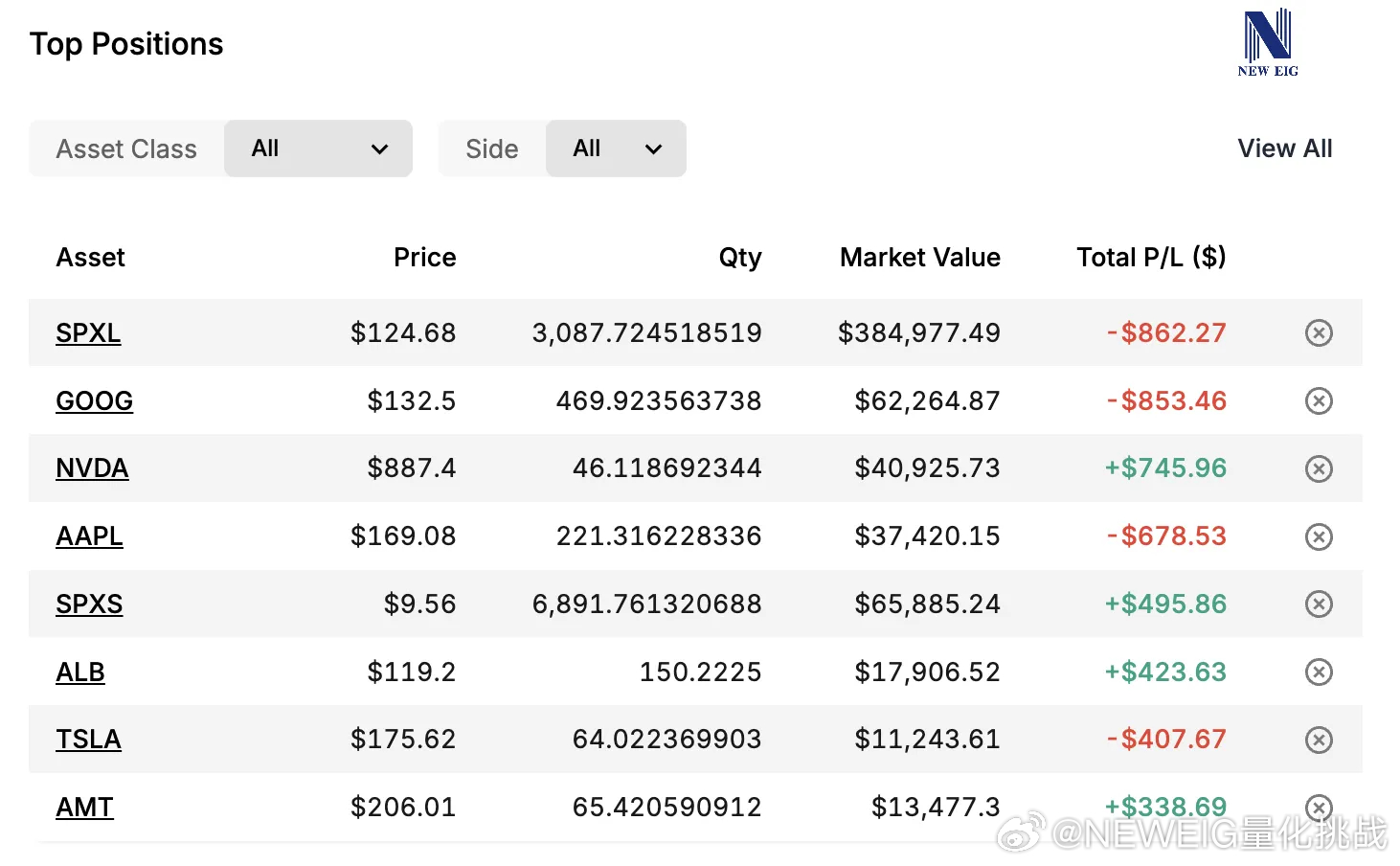Sort by the Price column header

coord(425,257)
